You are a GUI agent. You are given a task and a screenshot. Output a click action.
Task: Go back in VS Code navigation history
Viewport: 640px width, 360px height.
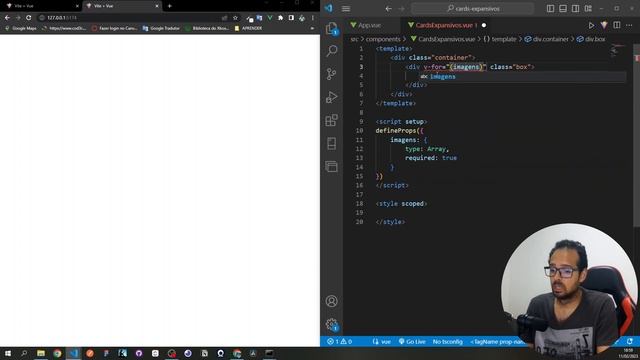coord(388,9)
